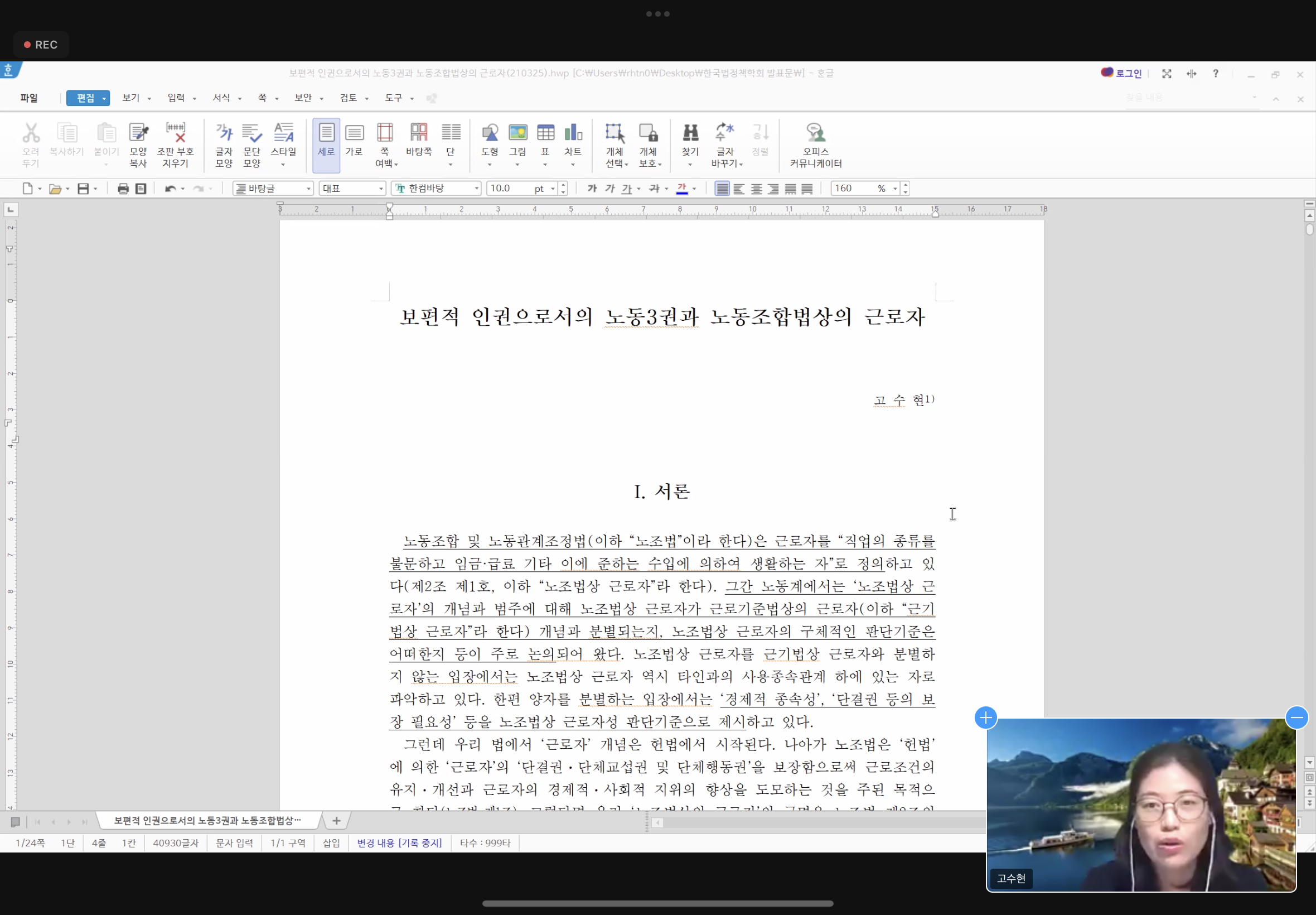
Task: Open the 검토 menu
Action: coord(349,98)
